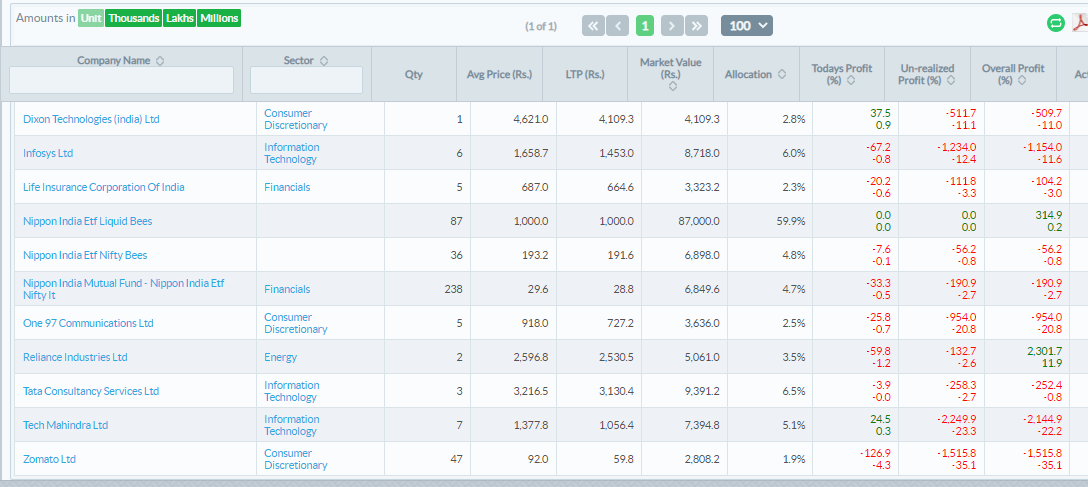Go to previous page arrow
Image resolution: width=1088 pixels, height=487 pixels.
pos(618,26)
